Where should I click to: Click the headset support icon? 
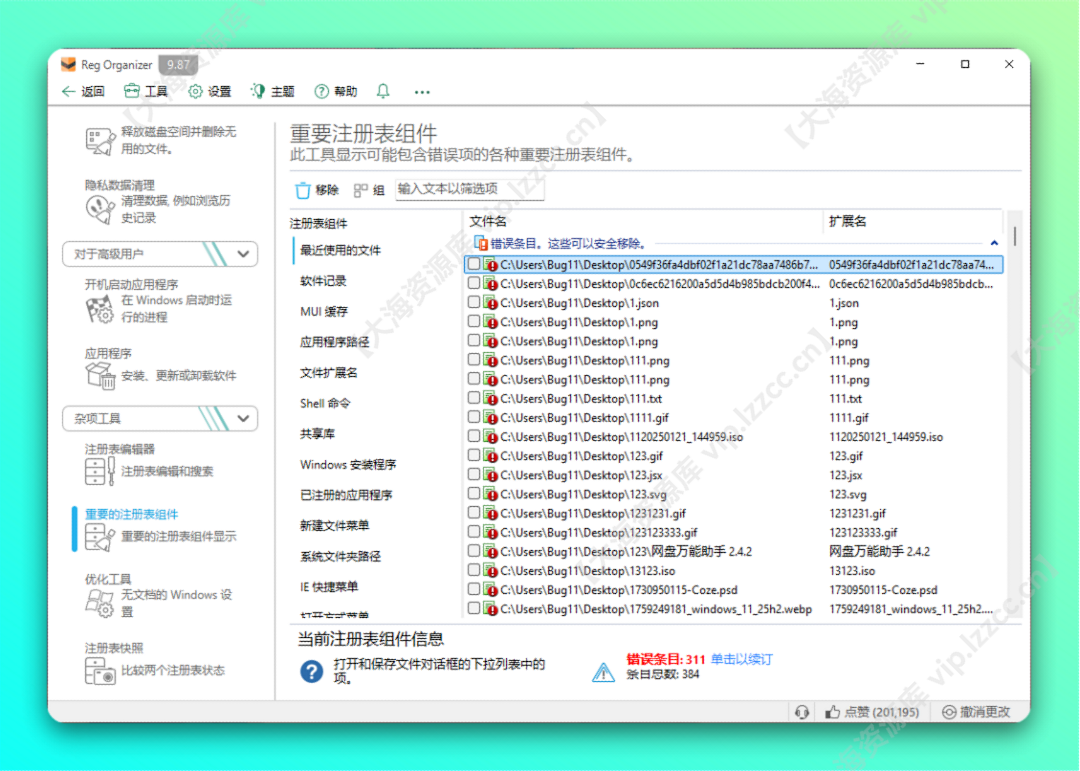click(802, 712)
